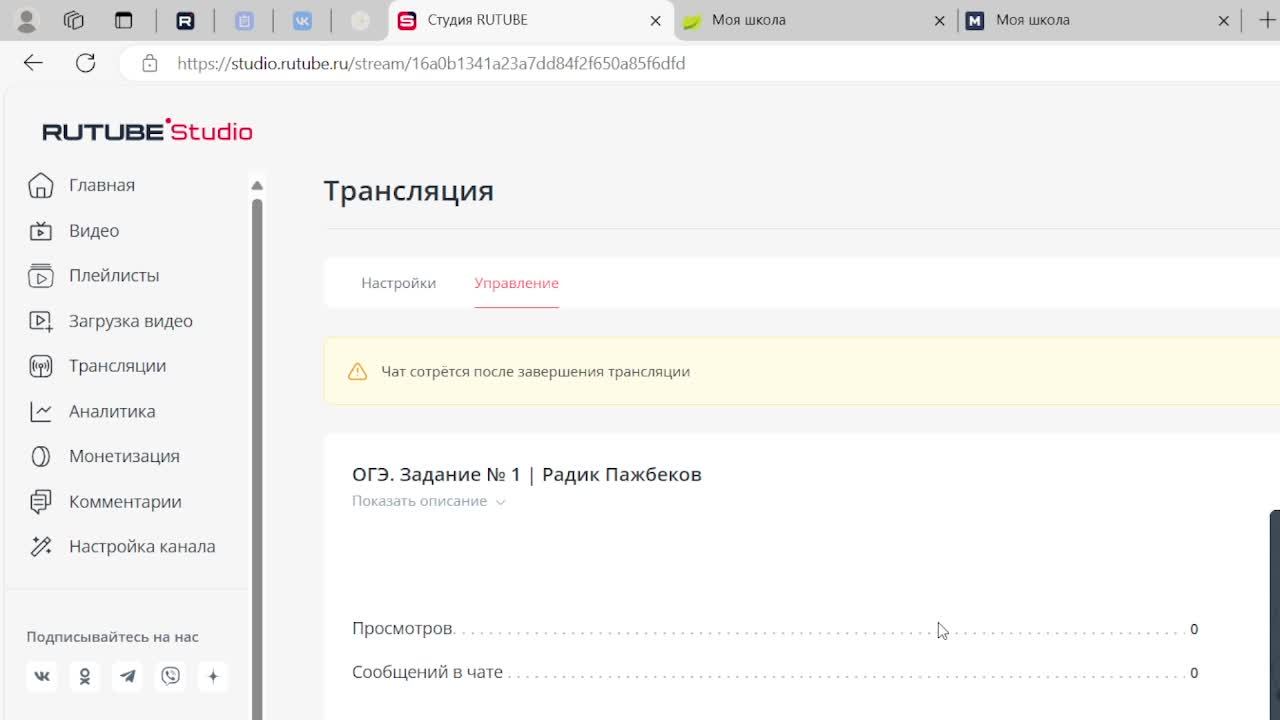Click the Просмотров label
Viewport: 1280px width, 720px height.
(x=402, y=629)
